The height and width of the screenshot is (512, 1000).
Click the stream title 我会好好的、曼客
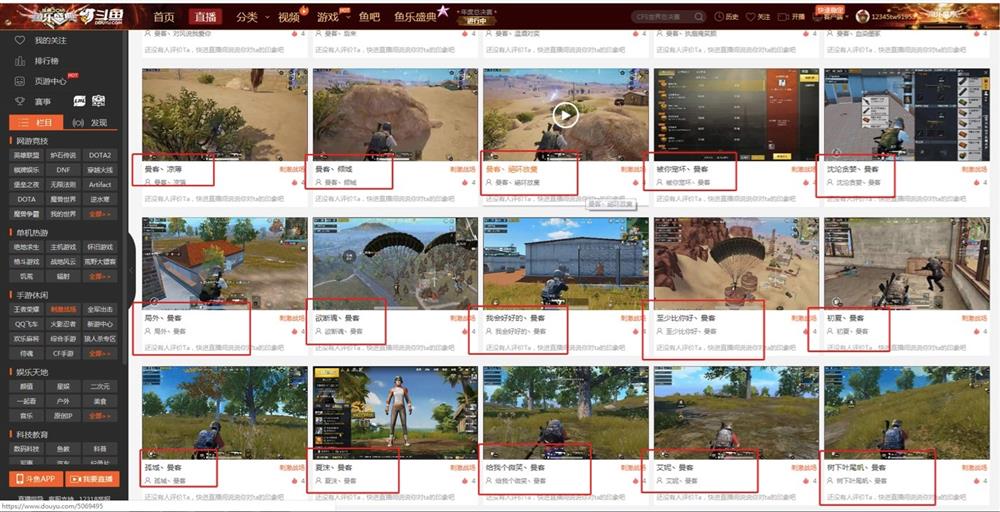(515, 318)
